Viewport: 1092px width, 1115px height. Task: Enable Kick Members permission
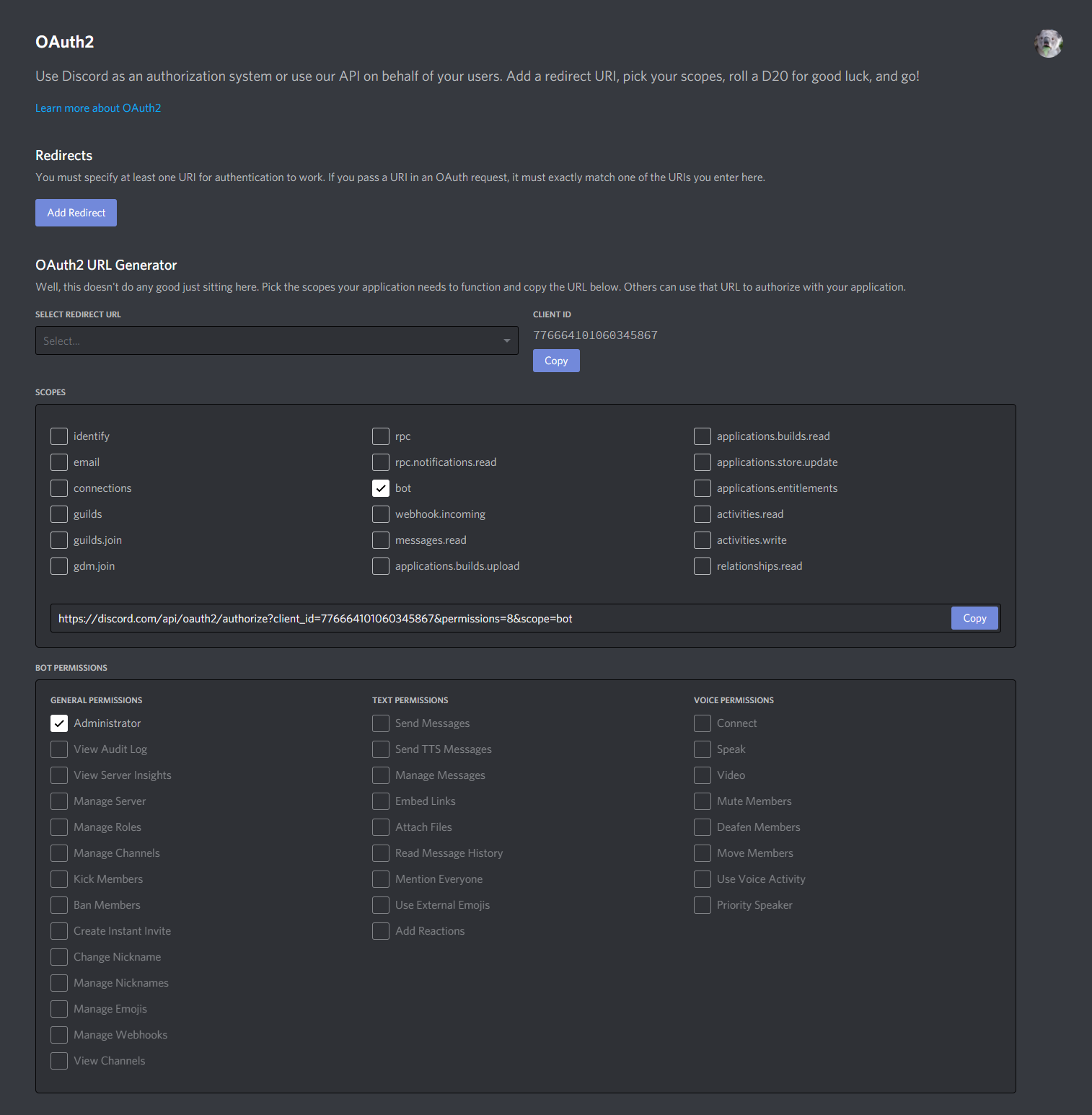pyautogui.click(x=59, y=879)
